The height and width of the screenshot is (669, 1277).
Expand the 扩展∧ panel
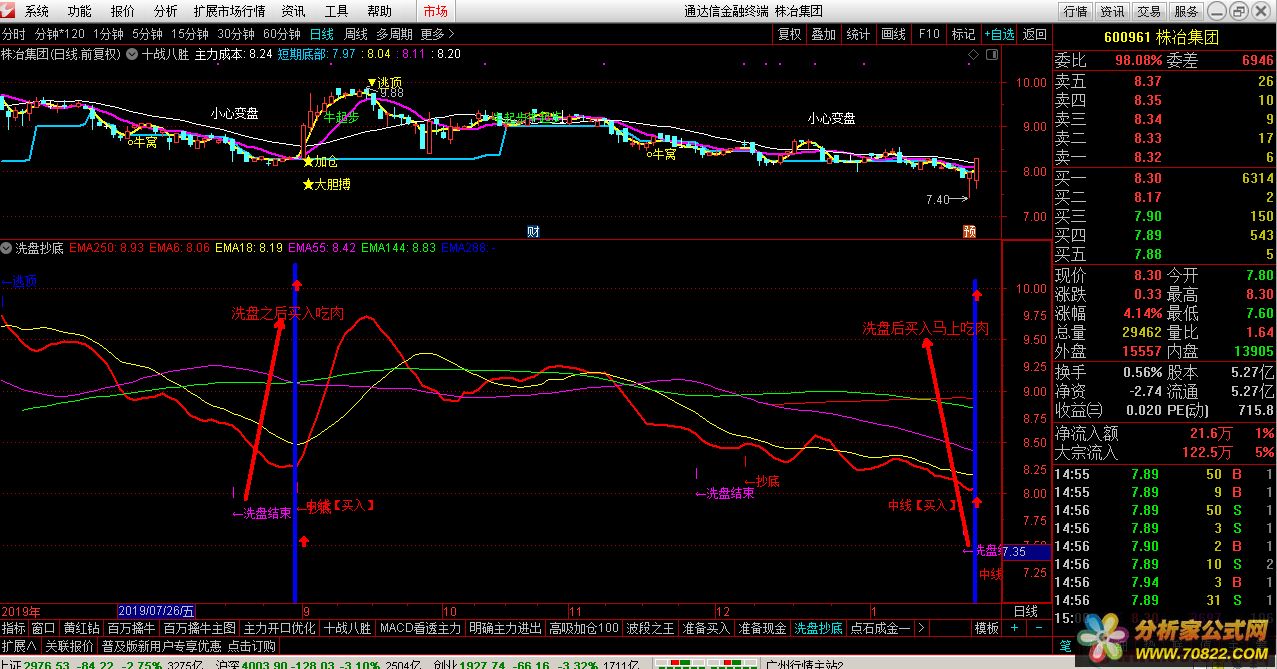click(x=19, y=647)
